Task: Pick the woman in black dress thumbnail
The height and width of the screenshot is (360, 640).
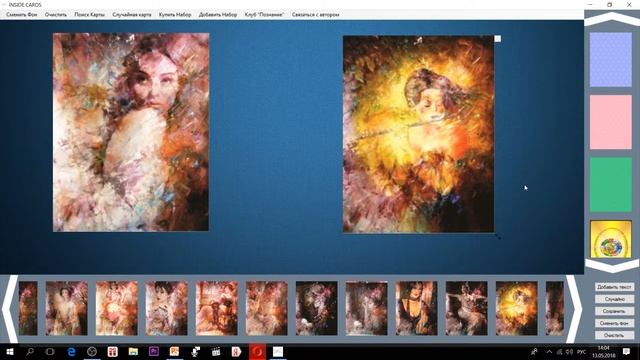Action: click(x=416, y=308)
